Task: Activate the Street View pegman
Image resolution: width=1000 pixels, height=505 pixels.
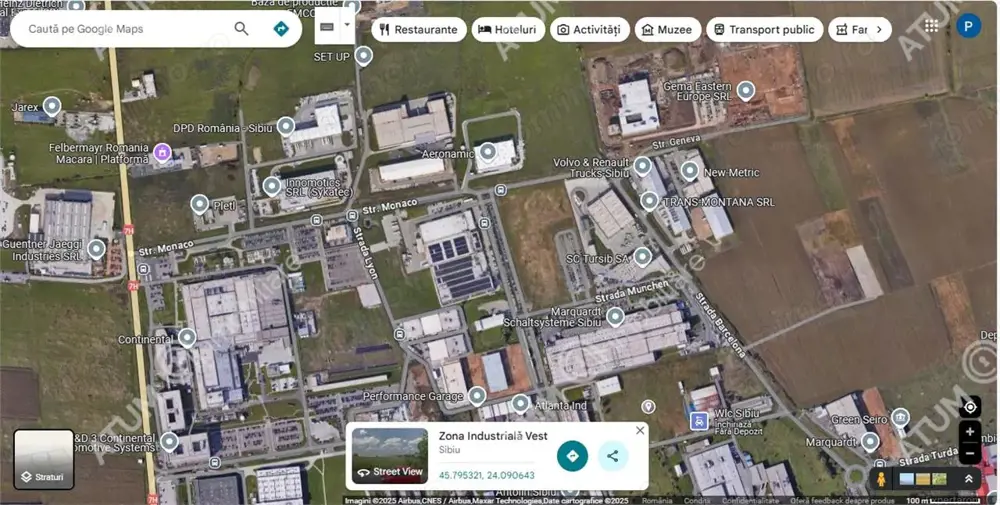Action: point(881,479)
